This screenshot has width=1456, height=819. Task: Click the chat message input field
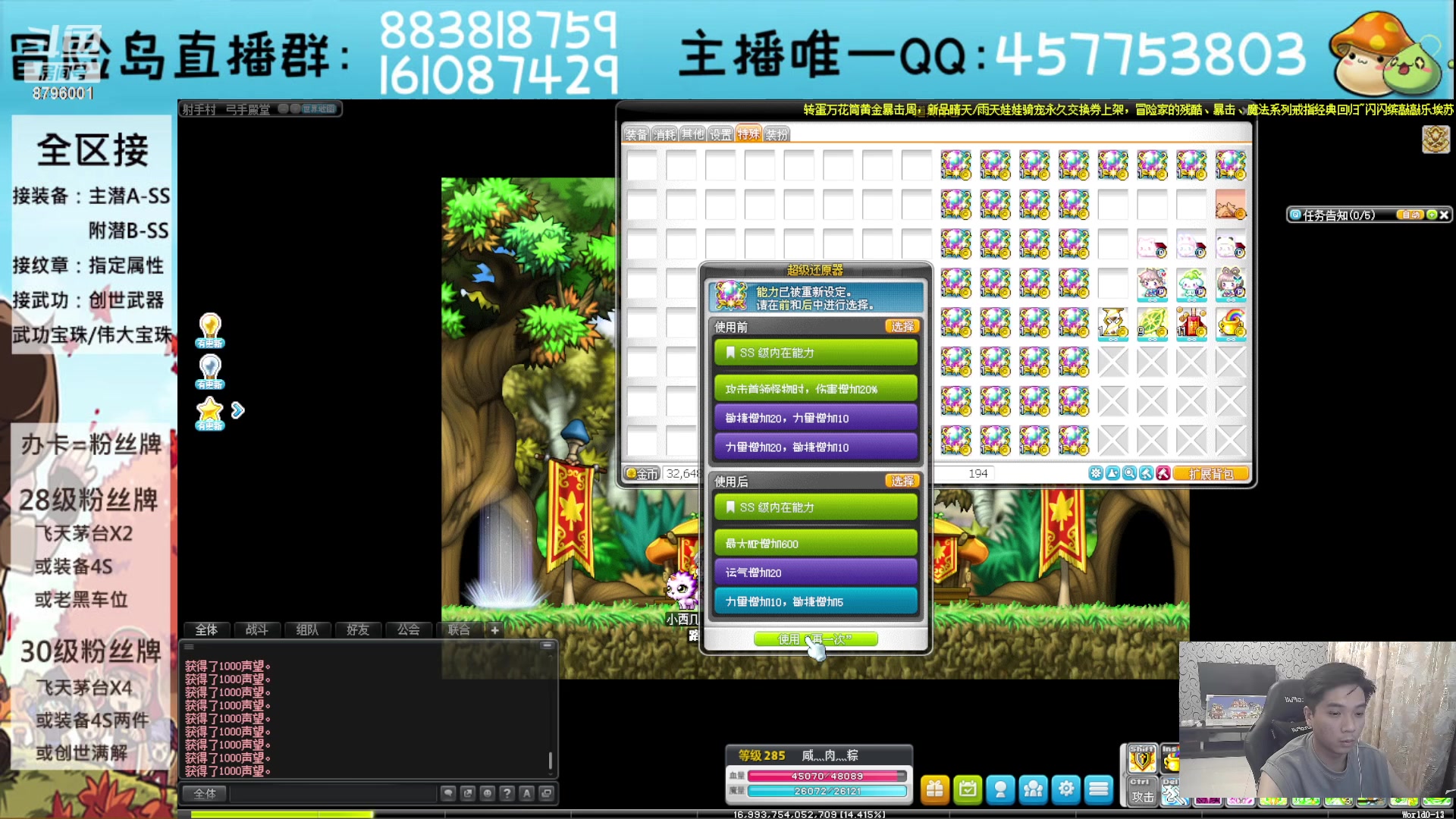[332, 793]
